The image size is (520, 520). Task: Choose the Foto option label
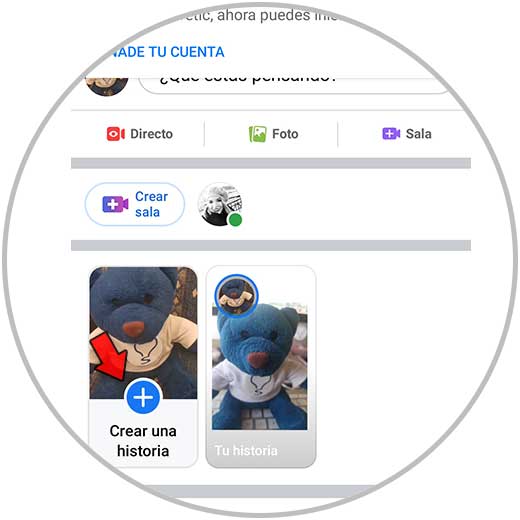[x=285, y=134]
